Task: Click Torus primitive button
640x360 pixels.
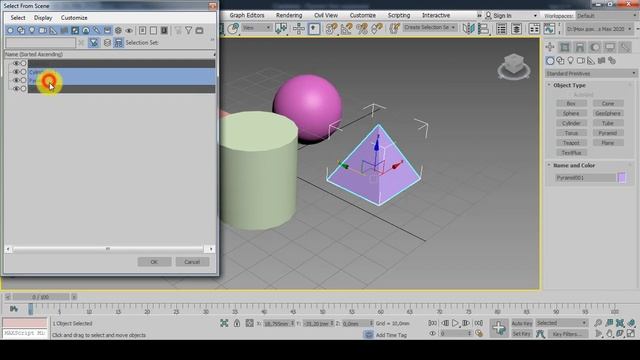Action: point(571,133)
